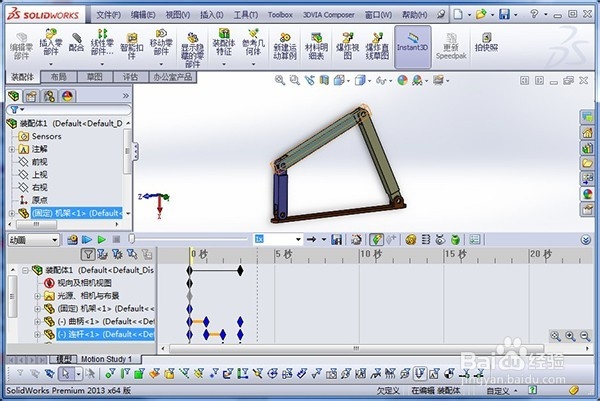Open DisplayManager tab icon
This screenshot has width=600, height=401.
pyautogui.click(x=67, y=96)
